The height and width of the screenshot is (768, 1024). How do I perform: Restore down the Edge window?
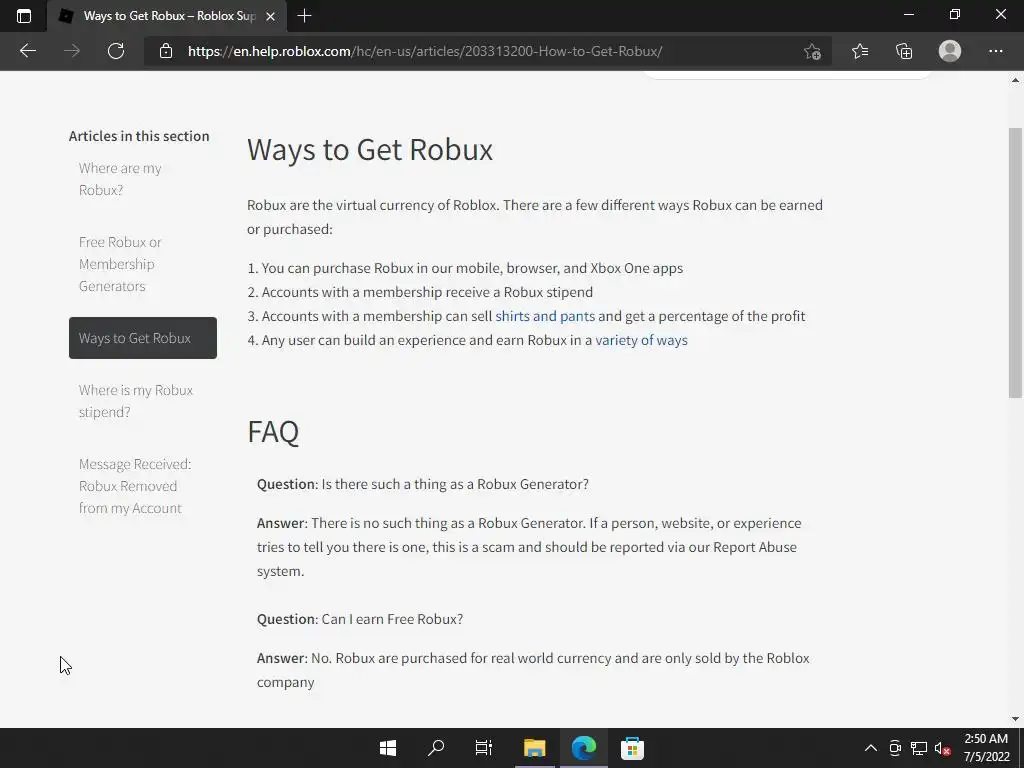(x=955, y=14)
